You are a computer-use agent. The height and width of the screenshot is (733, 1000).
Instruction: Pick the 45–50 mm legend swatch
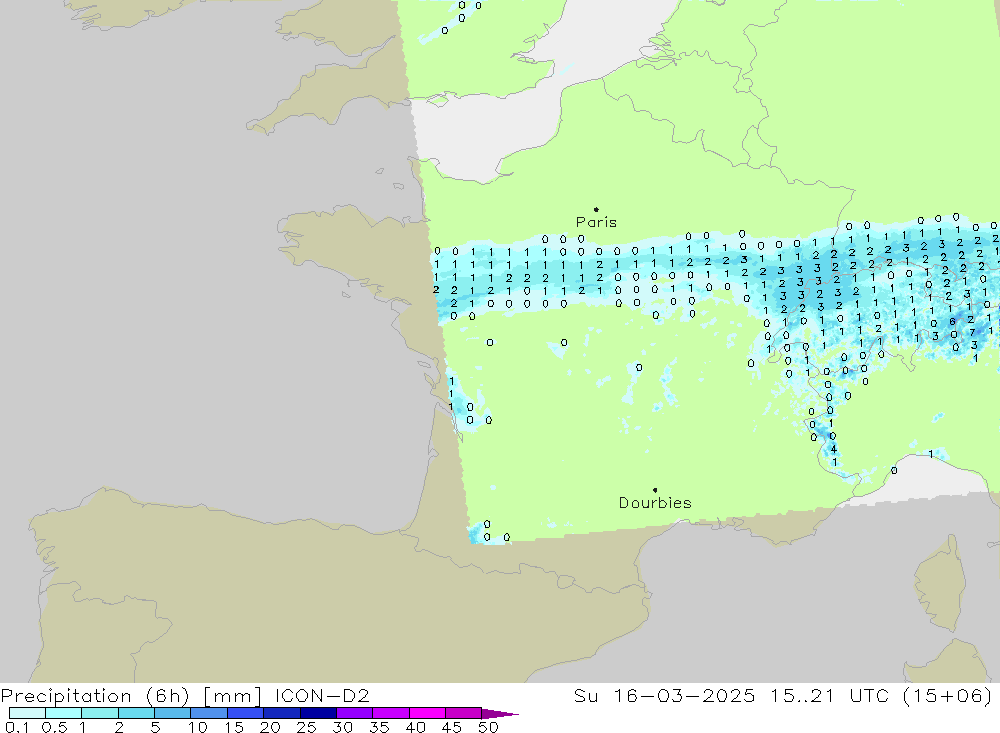[x=464, y=713]
